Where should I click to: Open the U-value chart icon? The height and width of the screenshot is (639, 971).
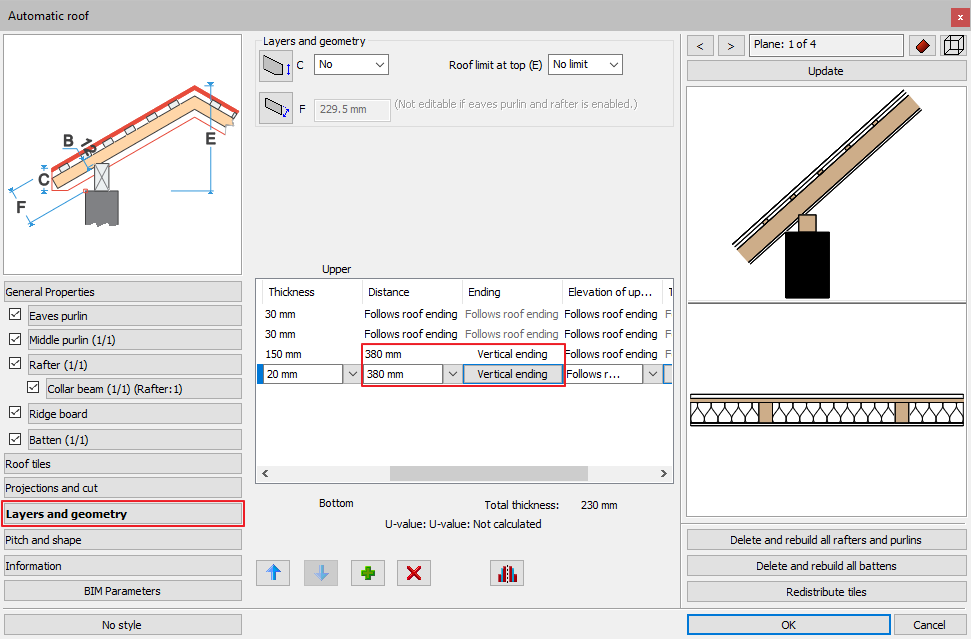[x=506, y=573]
